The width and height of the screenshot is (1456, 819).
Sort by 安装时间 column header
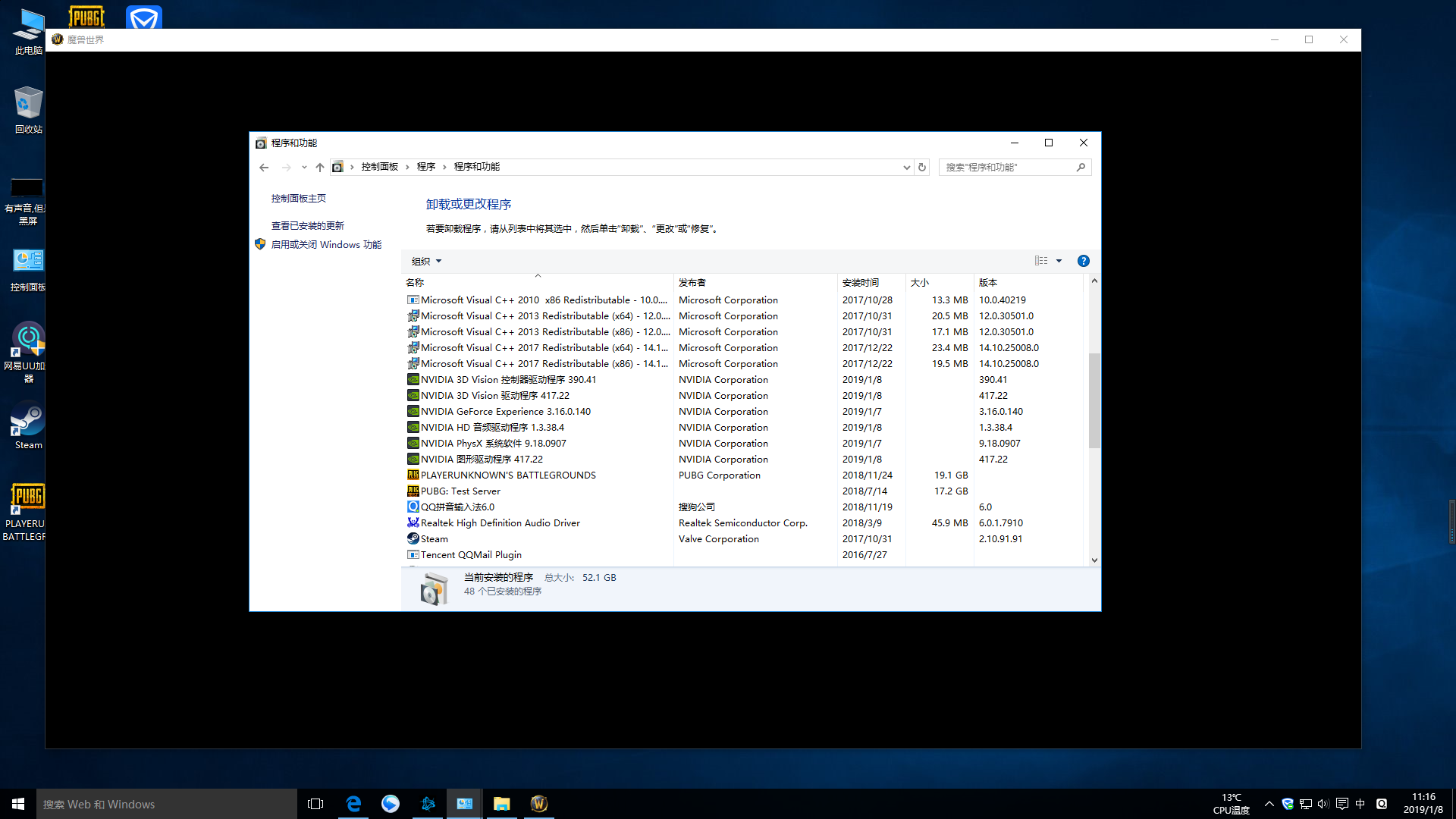tap(871, 282)
